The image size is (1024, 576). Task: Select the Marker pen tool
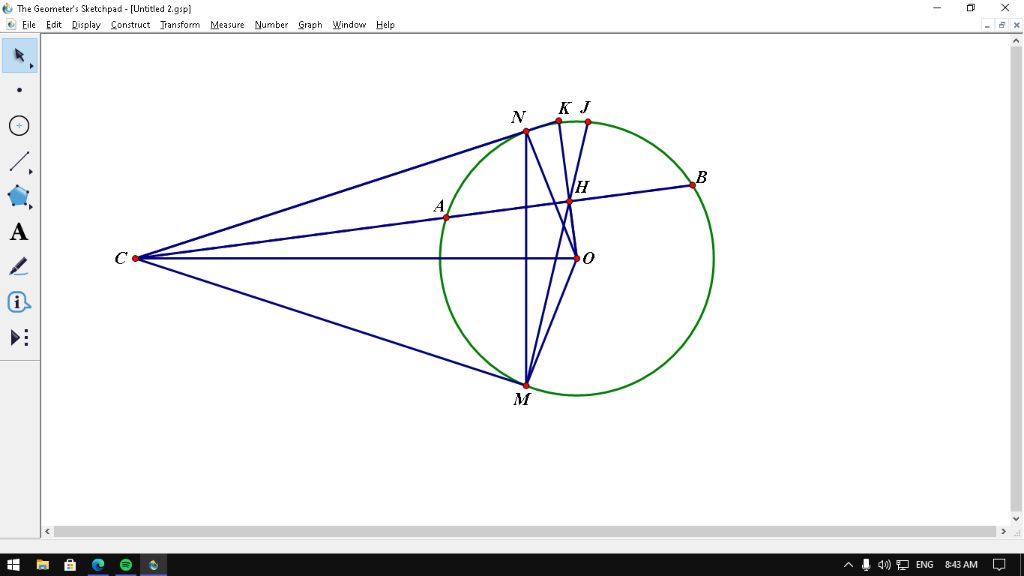click(x=19, y=266)
